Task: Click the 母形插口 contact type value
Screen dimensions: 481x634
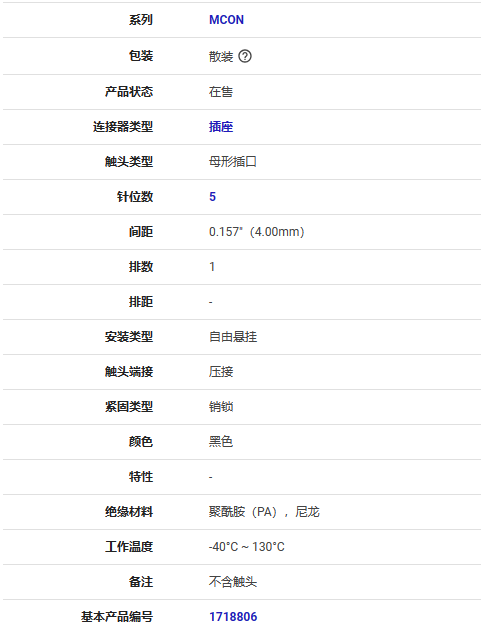Action: point(233,162)
